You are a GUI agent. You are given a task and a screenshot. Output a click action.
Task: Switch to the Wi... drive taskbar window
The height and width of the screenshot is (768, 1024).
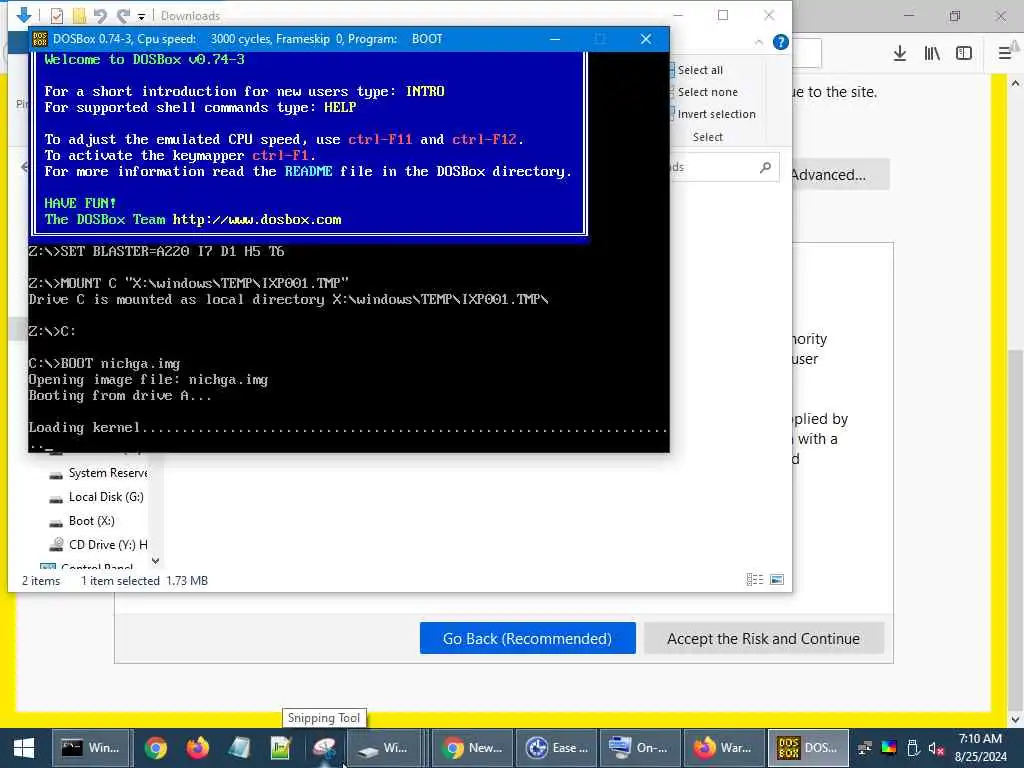pos(385,748)
